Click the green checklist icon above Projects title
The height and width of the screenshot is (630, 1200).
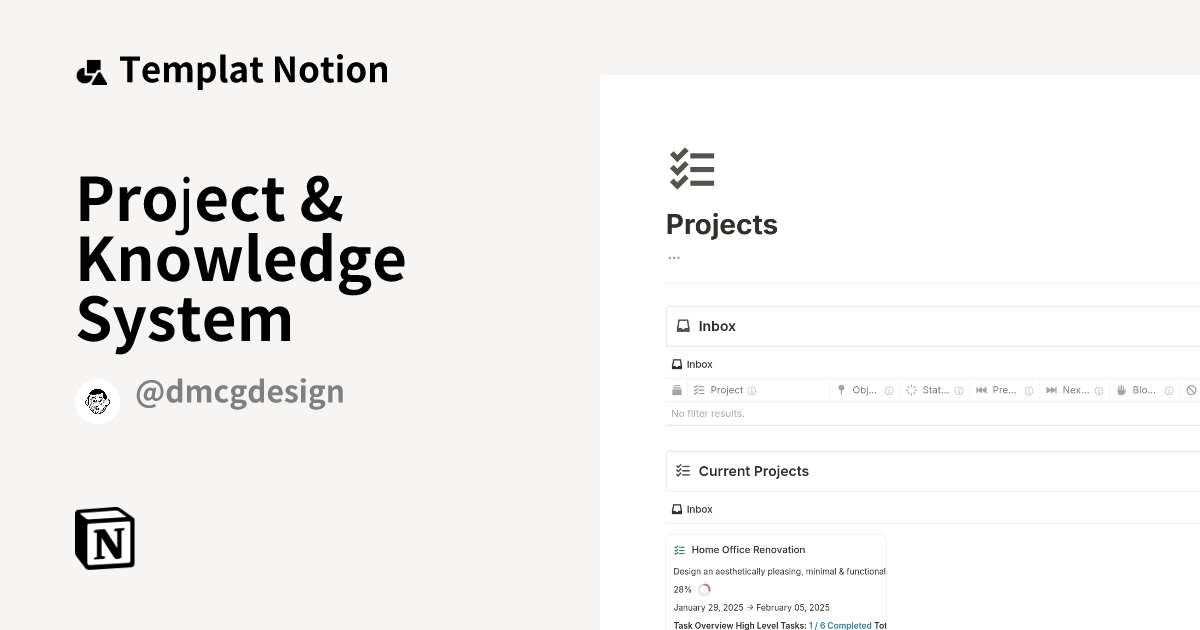point(692,169)
